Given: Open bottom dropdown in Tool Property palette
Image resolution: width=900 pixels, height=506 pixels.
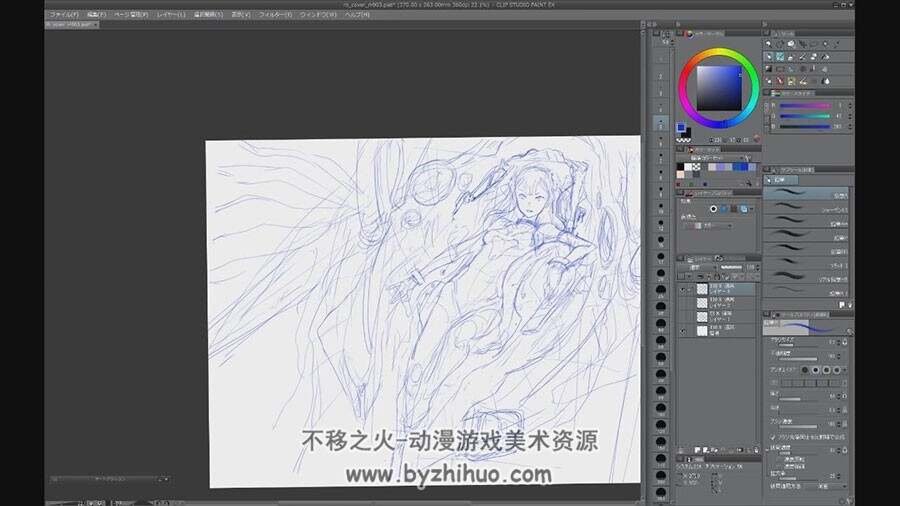Looking at the screenshot, I should (828, 486).
